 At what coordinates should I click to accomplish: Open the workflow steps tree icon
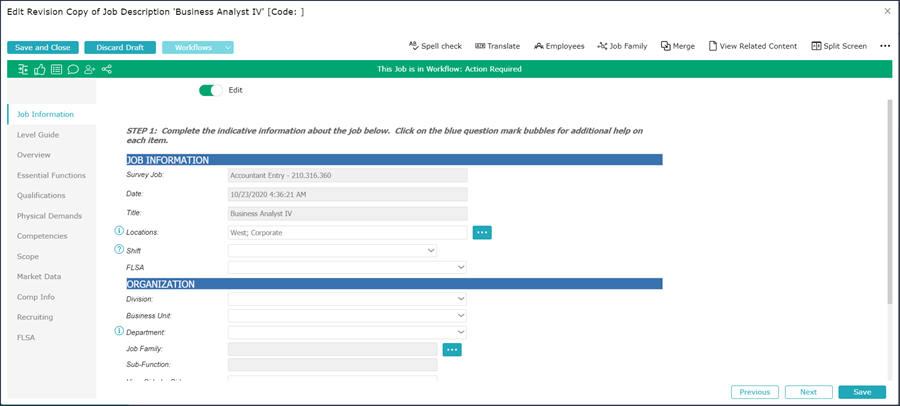coord(23,70)
